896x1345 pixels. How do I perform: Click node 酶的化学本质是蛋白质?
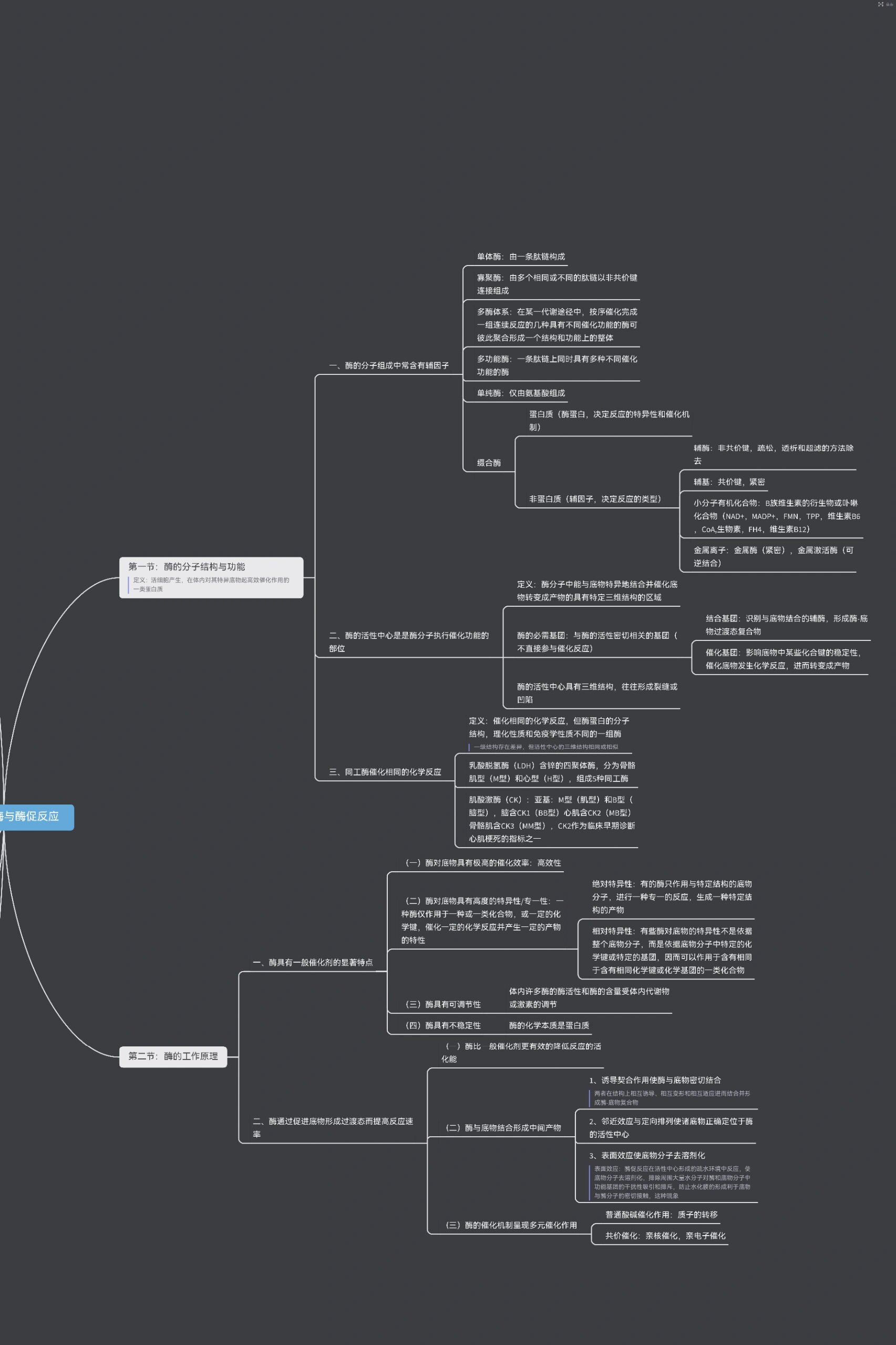549,1025
